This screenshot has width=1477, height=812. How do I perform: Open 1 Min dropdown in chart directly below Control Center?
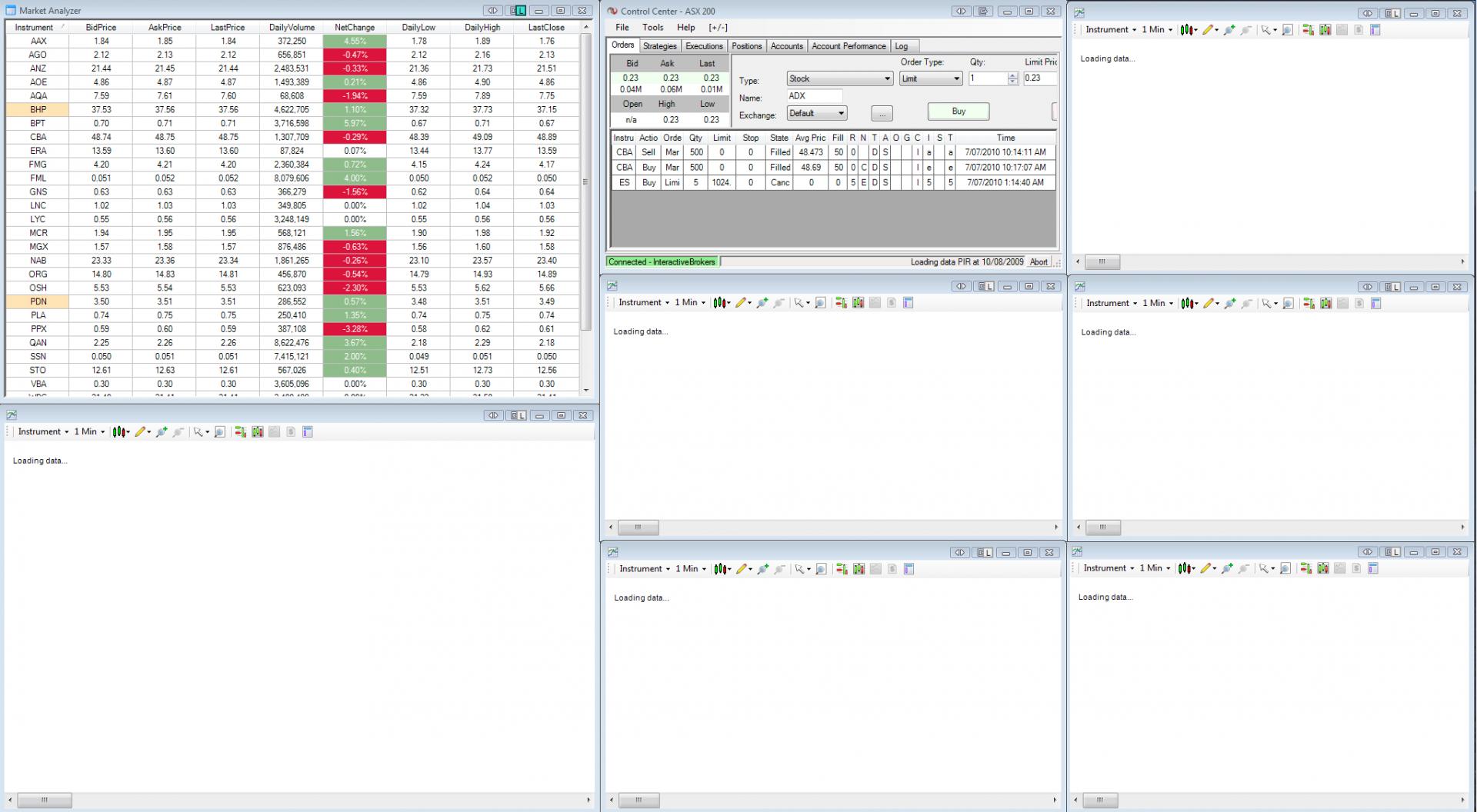[690, 303]
